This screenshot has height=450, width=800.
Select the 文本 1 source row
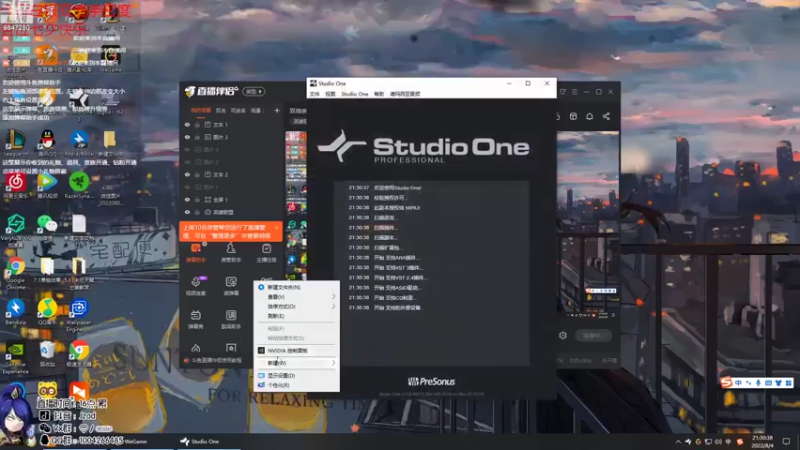232,124
